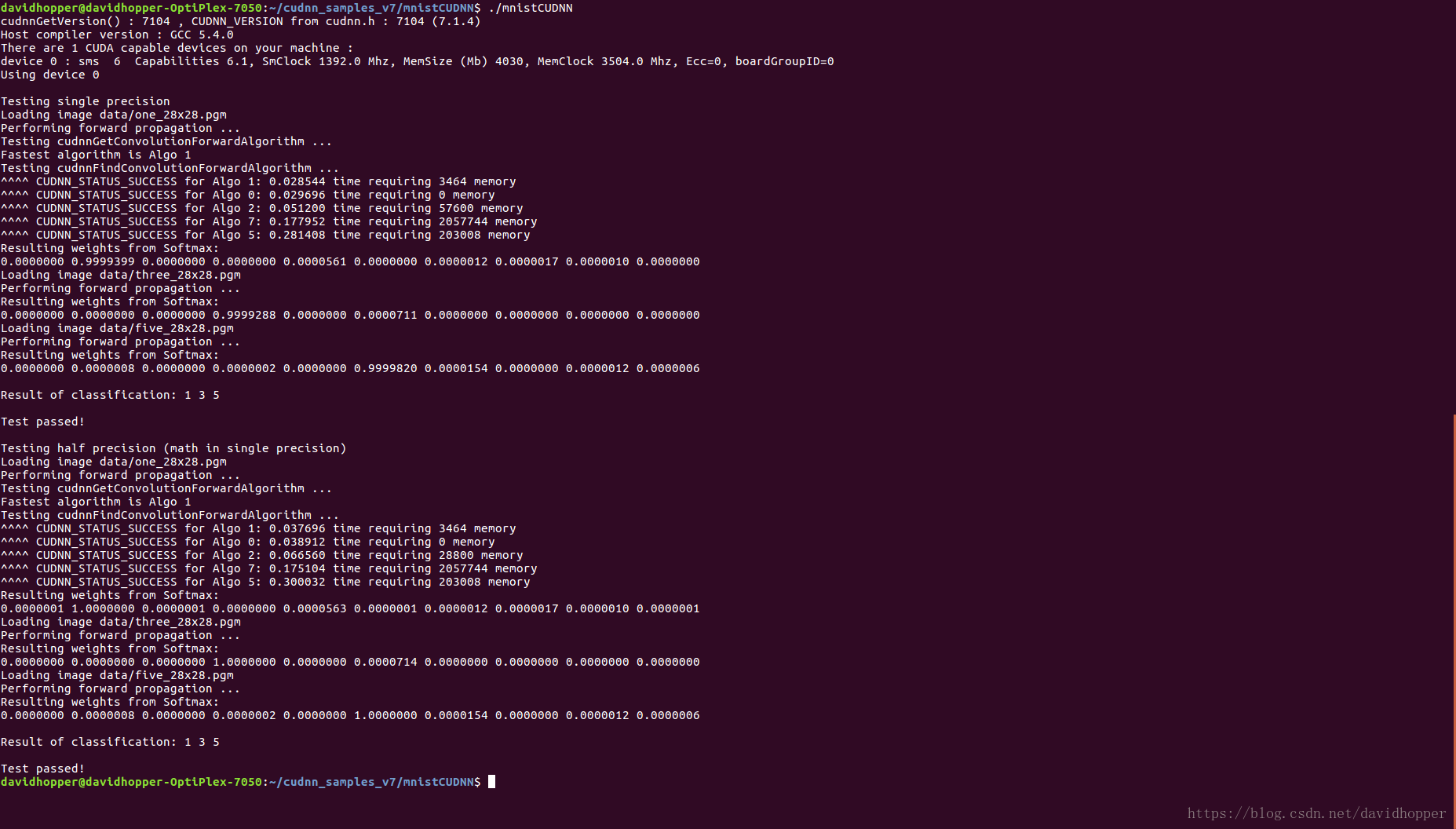Click the 'Fastest algorithm is Algo 1' line
Image resolution: width=1456 pixels, height=829 pixels.
tap(96, 154)
